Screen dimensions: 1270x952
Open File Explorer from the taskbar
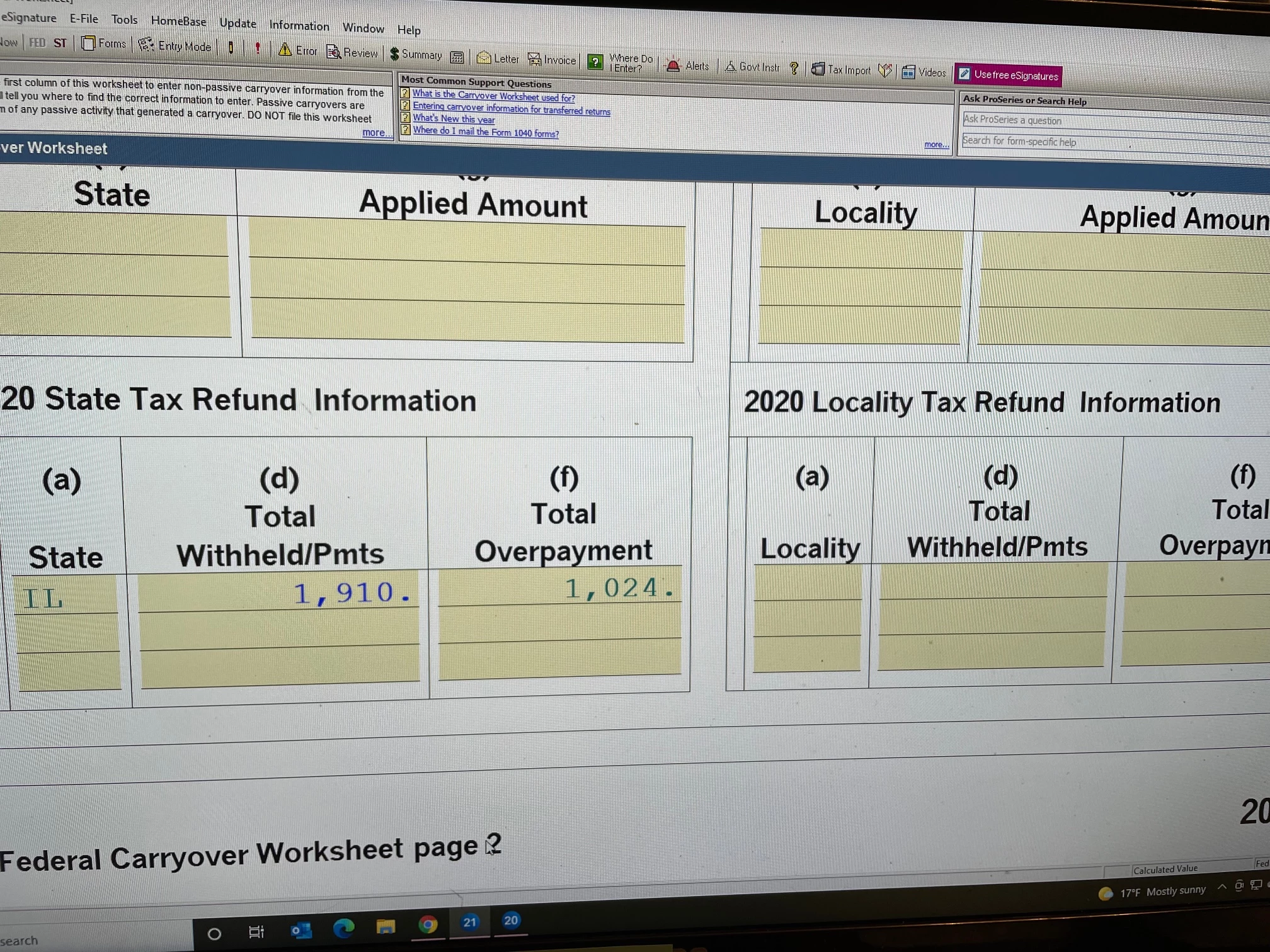(386, 926)
